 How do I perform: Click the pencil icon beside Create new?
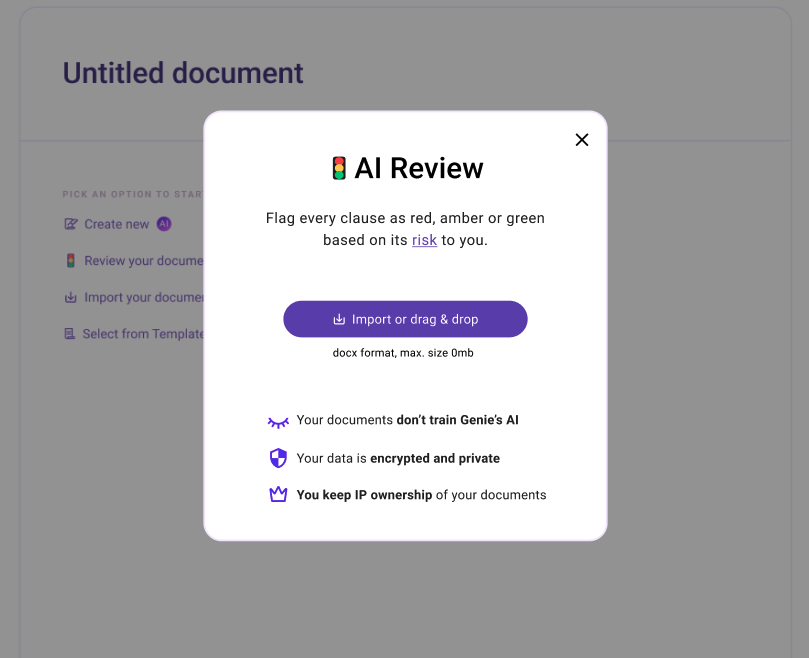71,224
